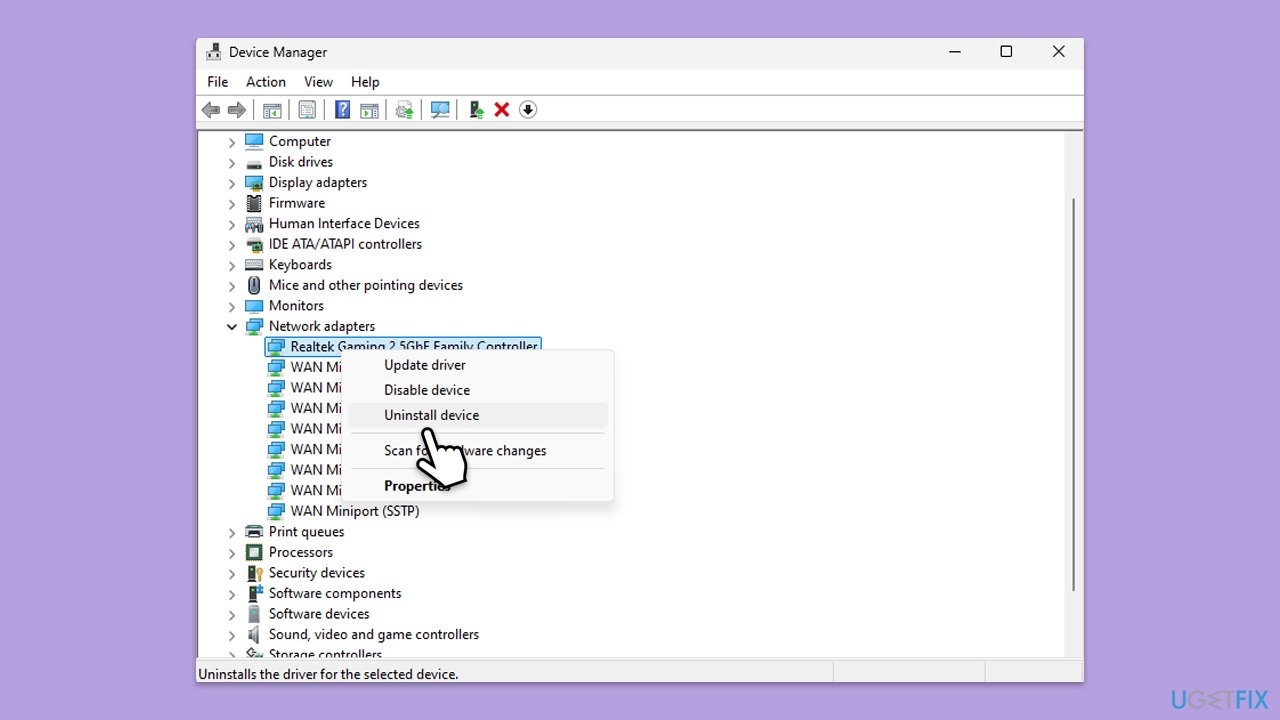This screenshot has width=1280, height=720.
Task: Click the red X Uninstall device toolbar icon
Action: tap(502, 110)
